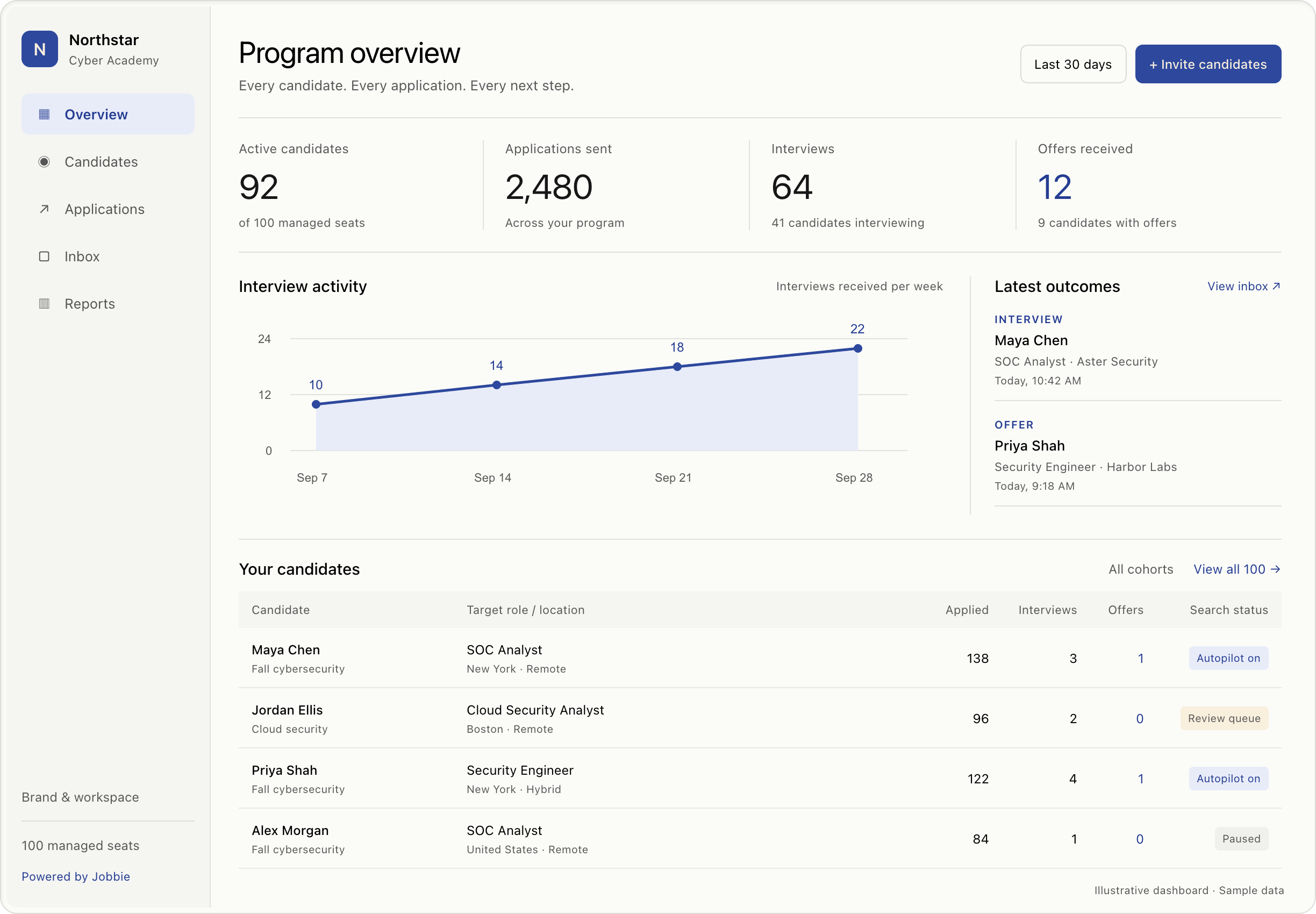Screen dimensions: 1316x914
Task: Open the Priya Shah row in candidates table
Action: [x=760, y=779]
